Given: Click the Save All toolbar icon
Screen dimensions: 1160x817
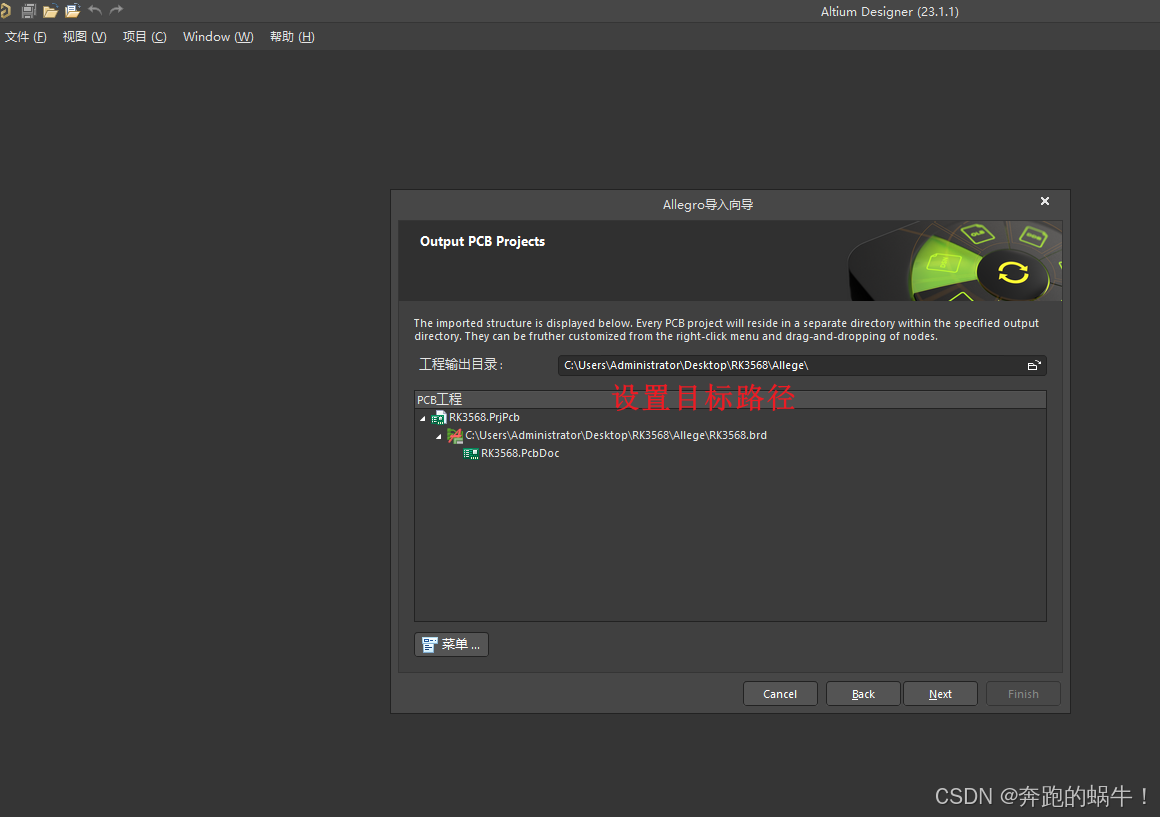Looking at the screenshot, I should (x=29, y=11).
